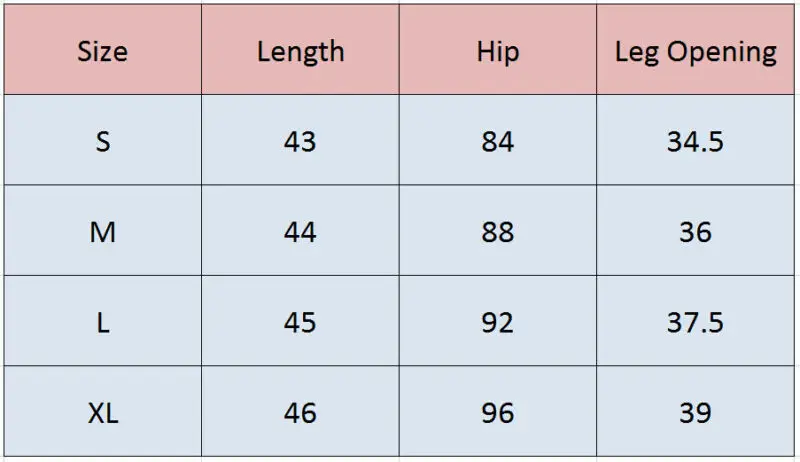Click the length value 43
This screenshot has width=800, height=462.
coord(300,142)
